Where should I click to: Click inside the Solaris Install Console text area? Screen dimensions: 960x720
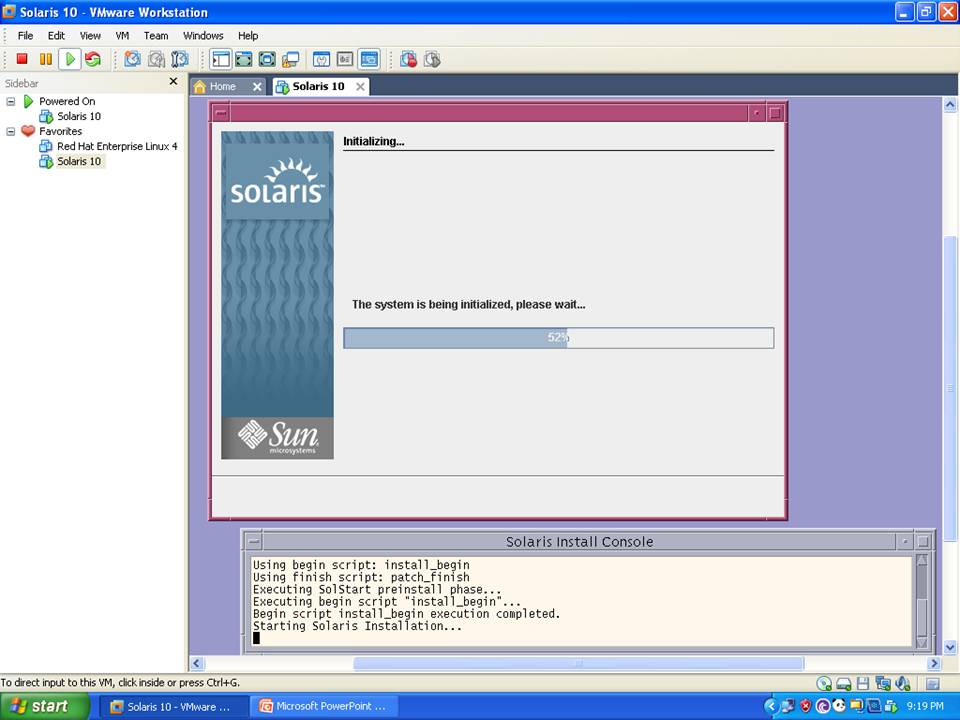click(x=582, y=601)
